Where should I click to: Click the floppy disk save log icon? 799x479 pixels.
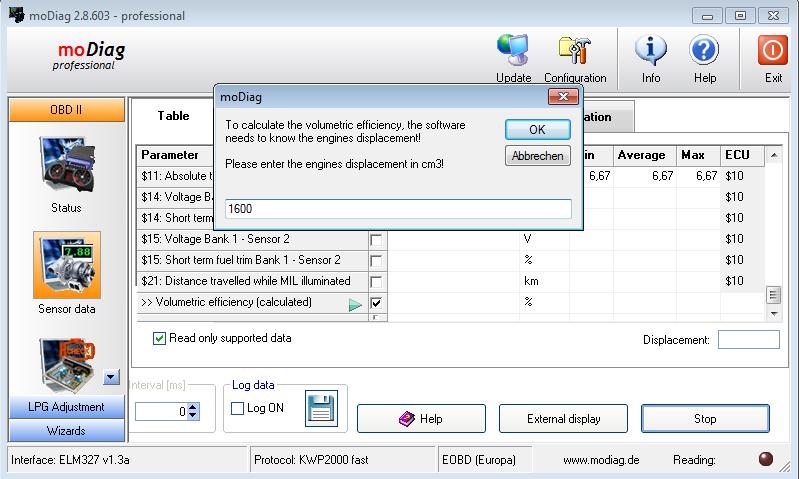(322, 410)
